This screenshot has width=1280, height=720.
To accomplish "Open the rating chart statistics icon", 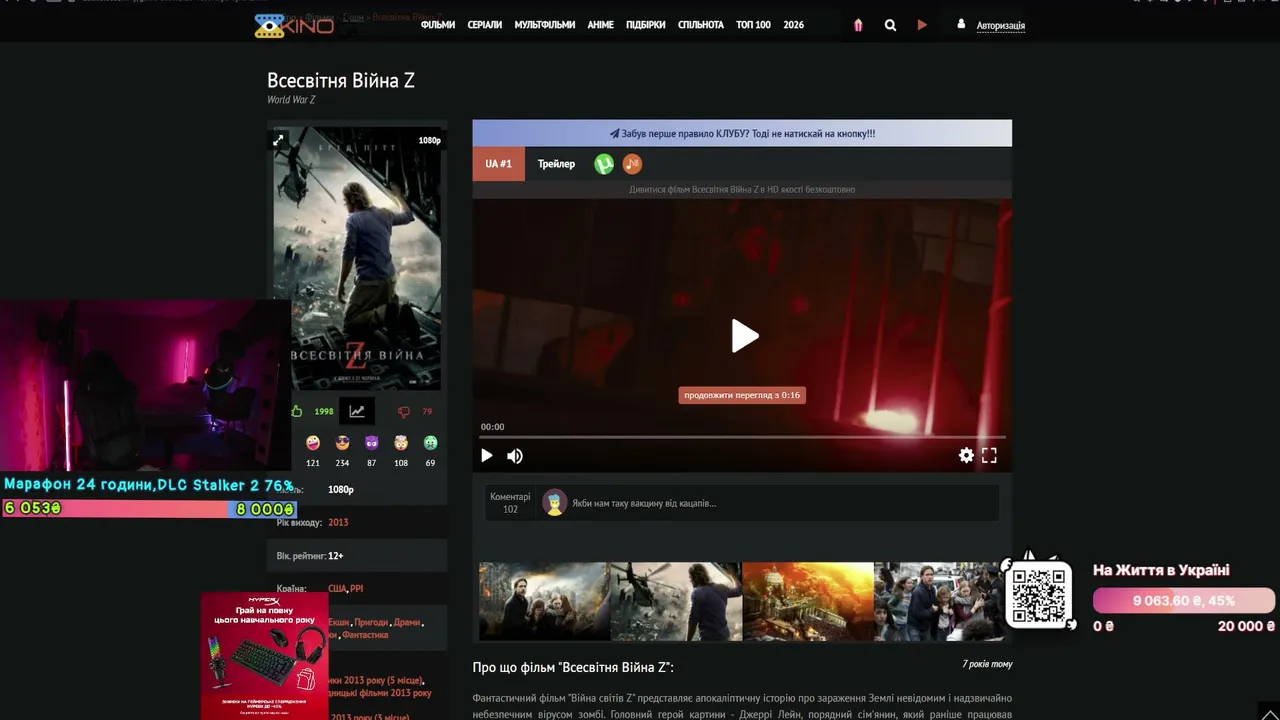I will pyautogui.click(x=356, y=411).
